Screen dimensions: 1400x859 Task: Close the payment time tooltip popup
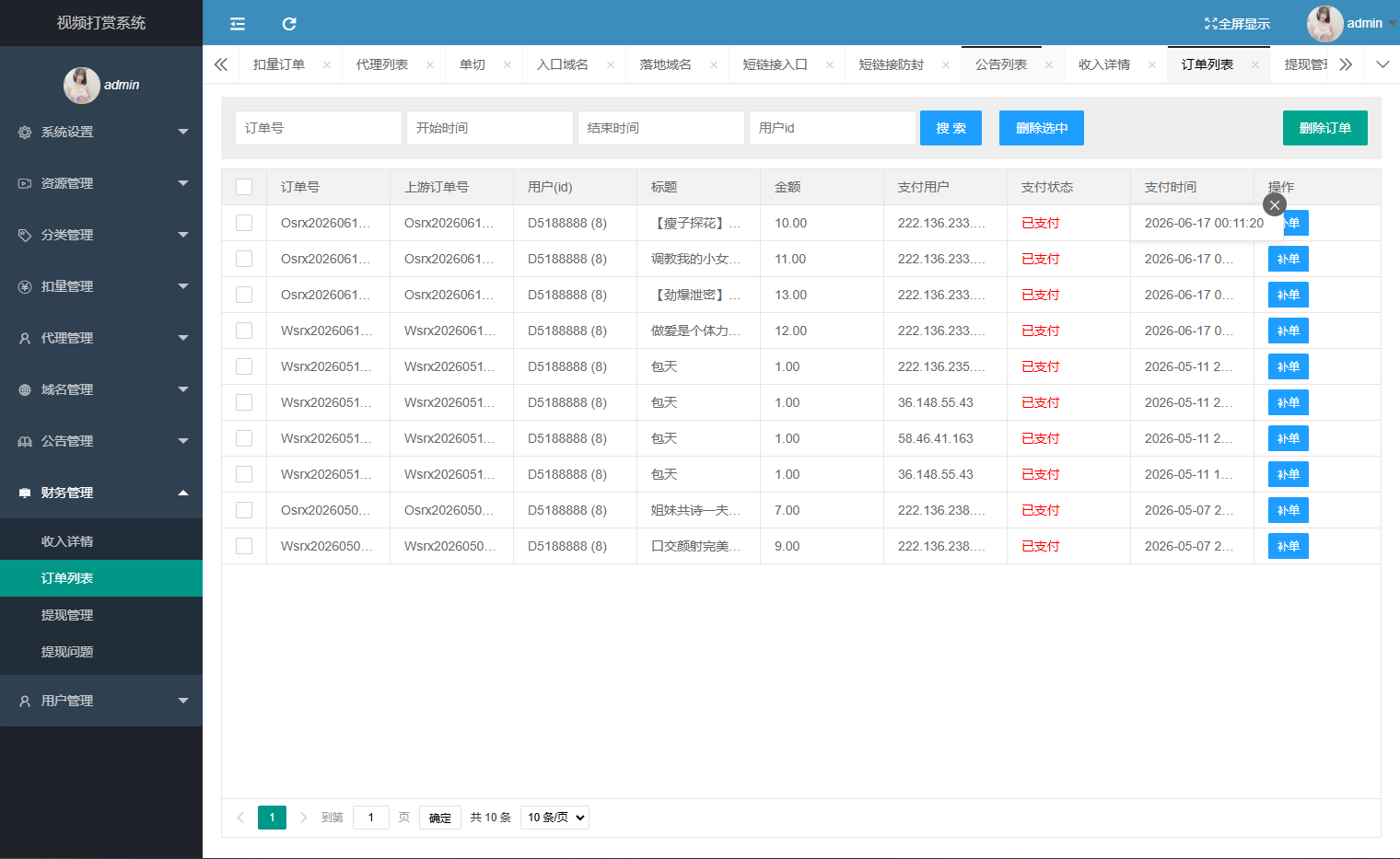coord(1275,204)
